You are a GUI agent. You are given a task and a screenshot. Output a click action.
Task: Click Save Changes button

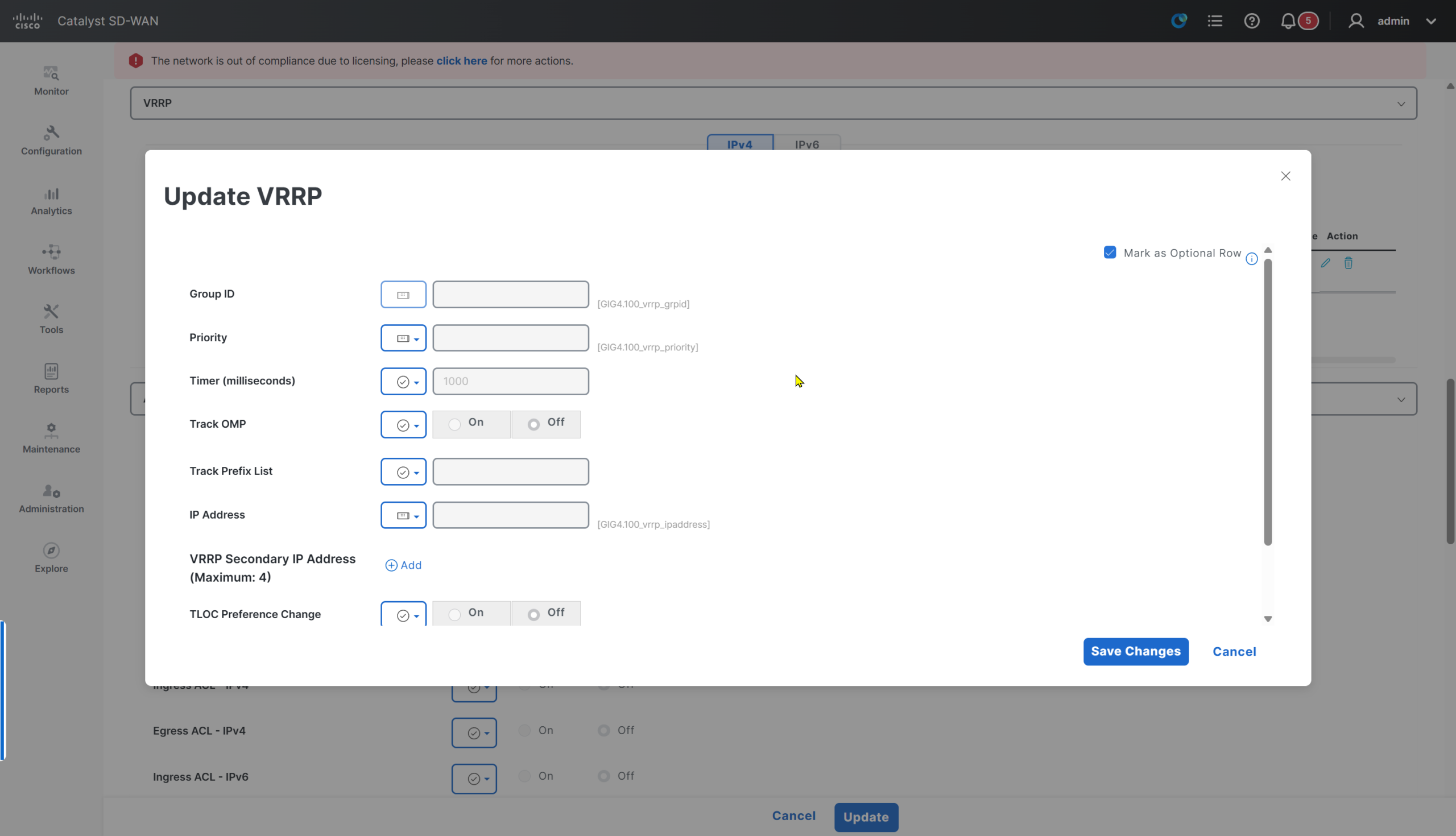coord(1136,652)
